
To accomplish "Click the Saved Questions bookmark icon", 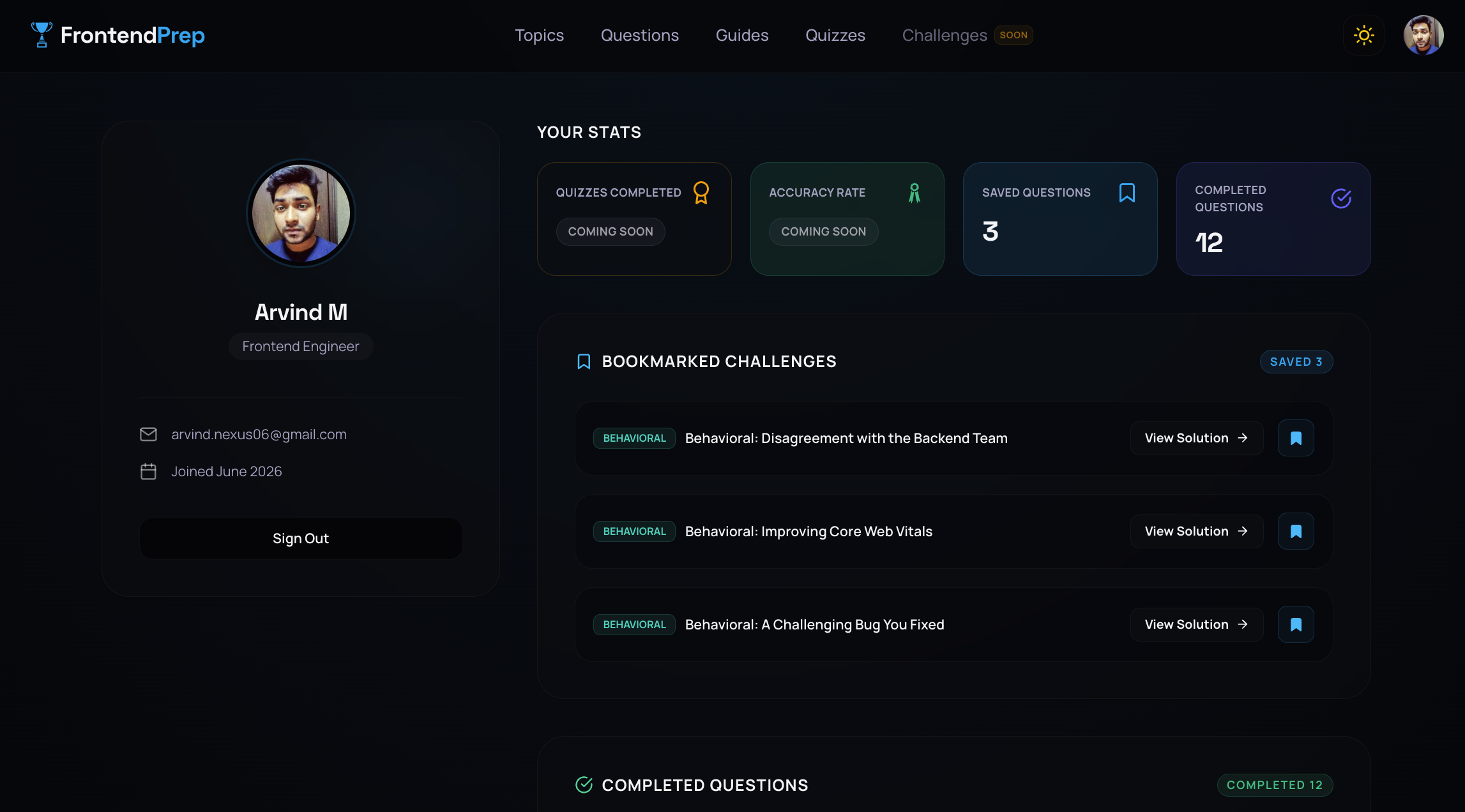I will tap(1127, 193).
